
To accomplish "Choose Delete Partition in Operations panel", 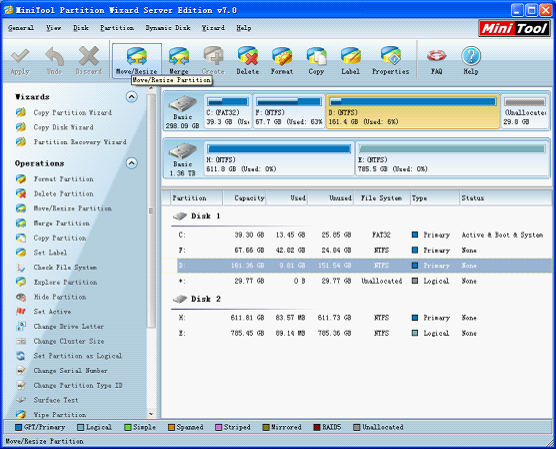I will pyautogui.click(x=55, y=194).
